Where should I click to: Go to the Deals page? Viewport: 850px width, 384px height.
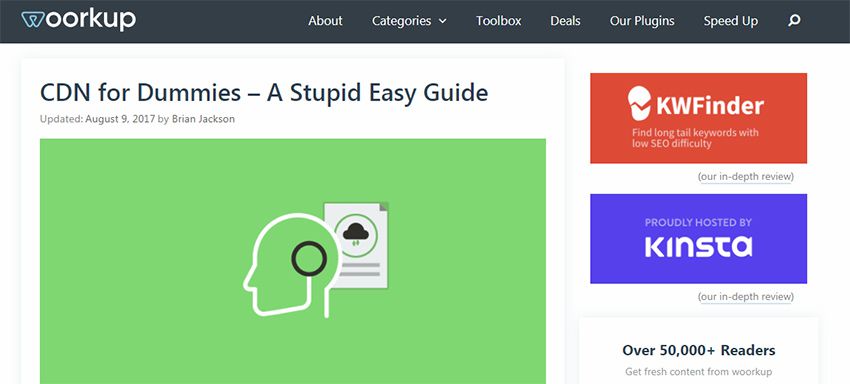565,21
